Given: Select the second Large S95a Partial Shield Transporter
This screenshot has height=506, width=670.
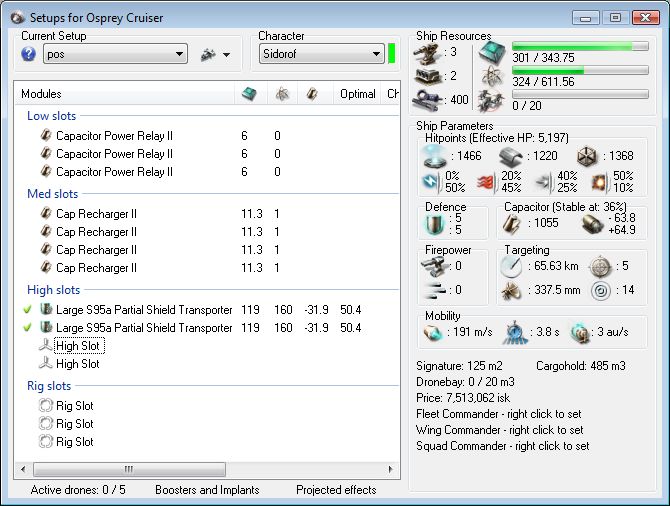Looking at the screenshot, I should click(144, 327).
